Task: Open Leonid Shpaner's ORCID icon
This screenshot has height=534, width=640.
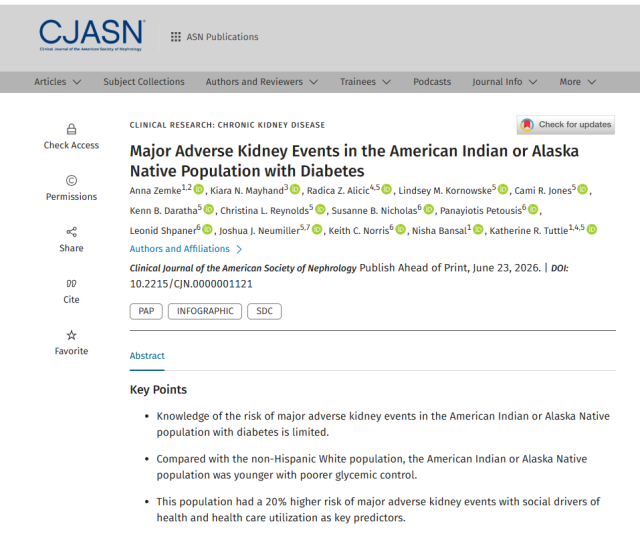Action: (x=207, y=229)
